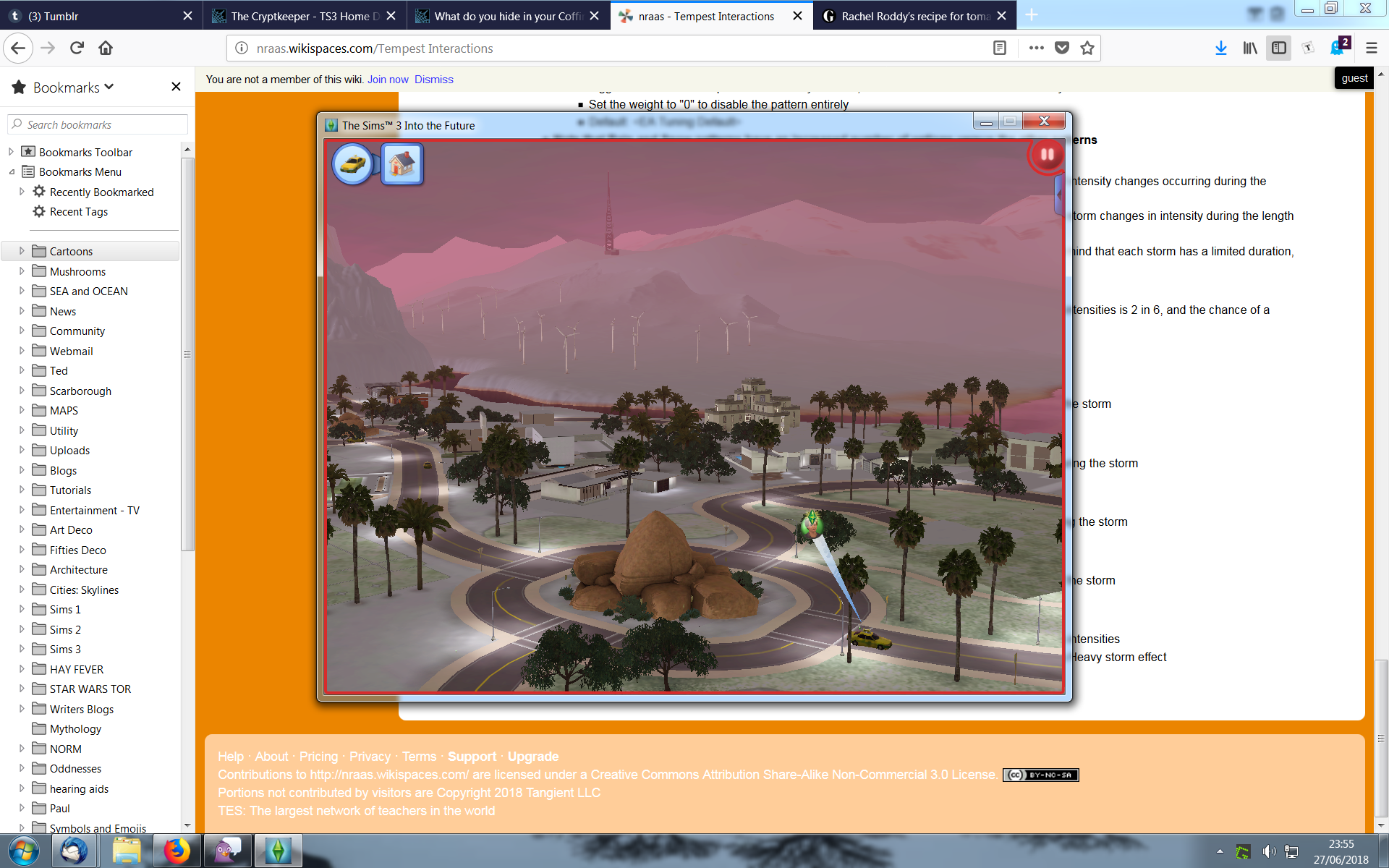The image size is (1389, 868).
Task: Reload the current page
Action: 77,48
